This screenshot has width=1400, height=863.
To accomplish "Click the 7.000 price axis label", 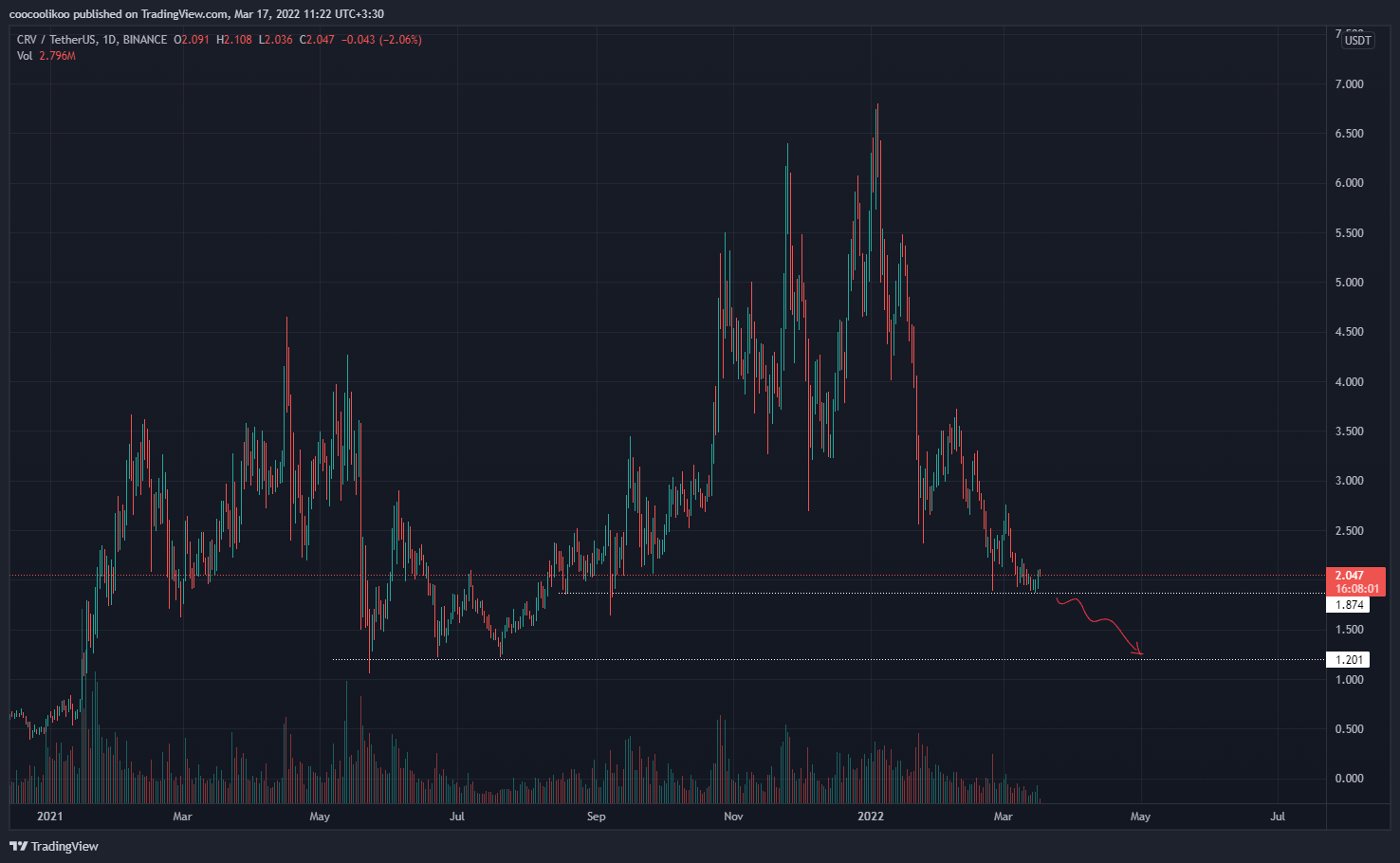I will 1349,84.
